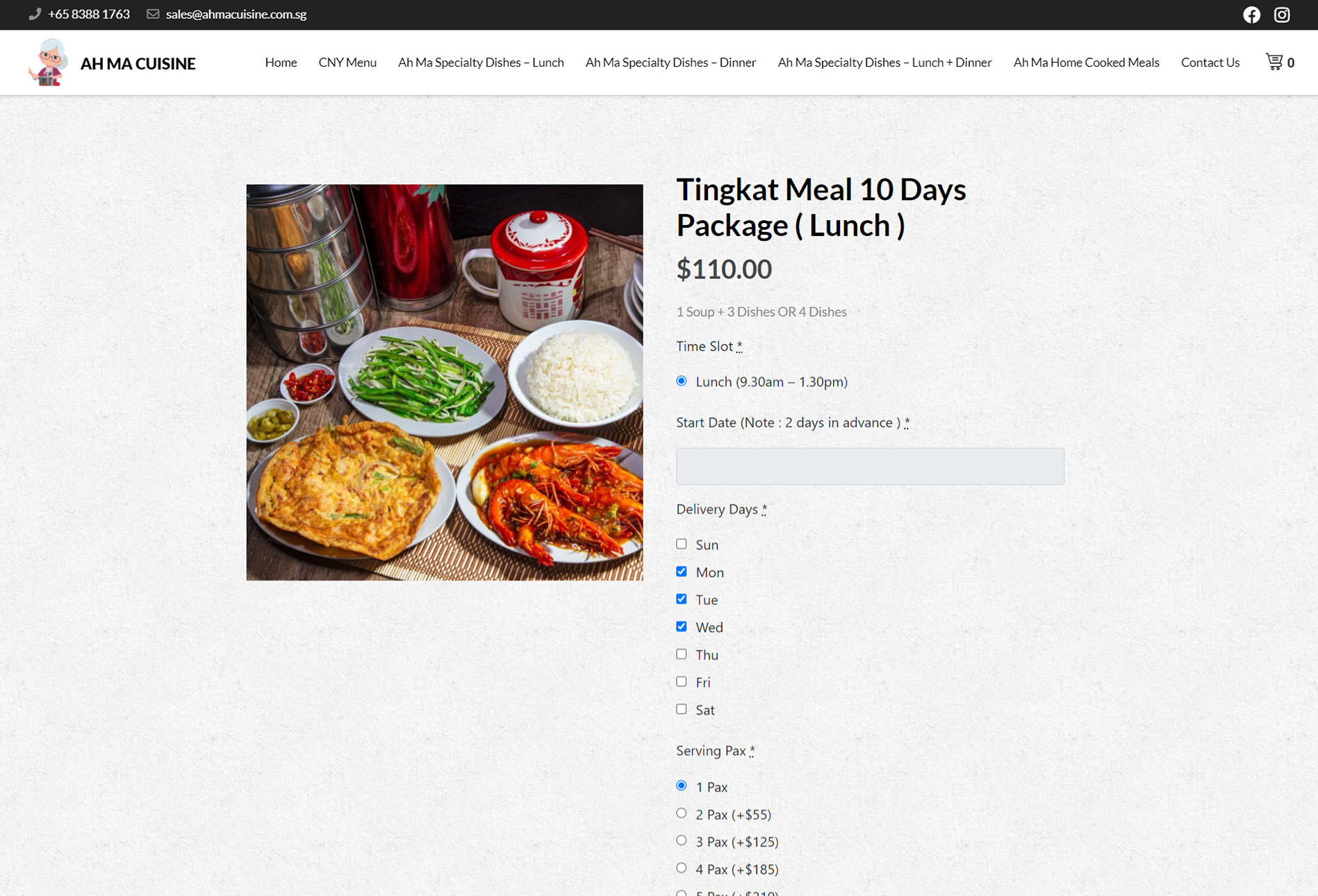The width and height of the screenshot is (1318, 896).
Task: Open the CNY Menu page
Action: tap(347, 63)
